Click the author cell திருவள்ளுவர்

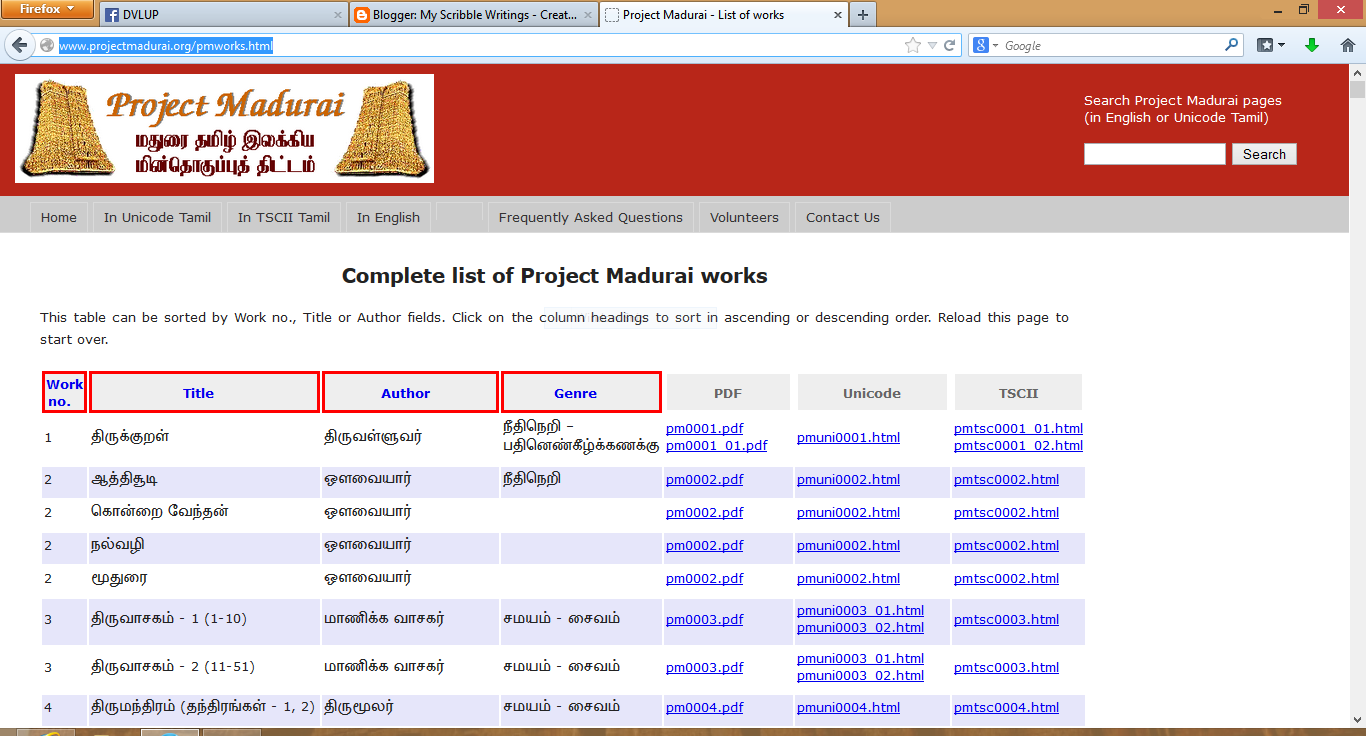point(372,438)
